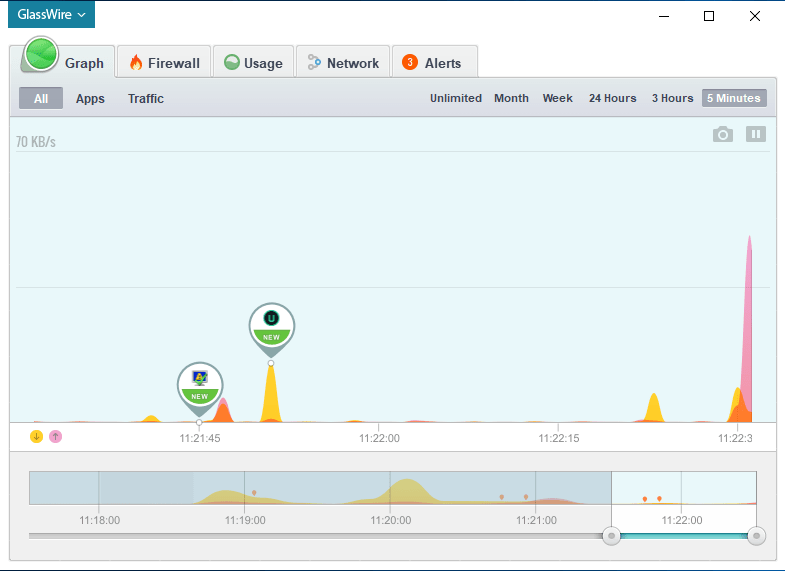Maximize the GlassWire window
785x571 pixels.
point(709,16)
